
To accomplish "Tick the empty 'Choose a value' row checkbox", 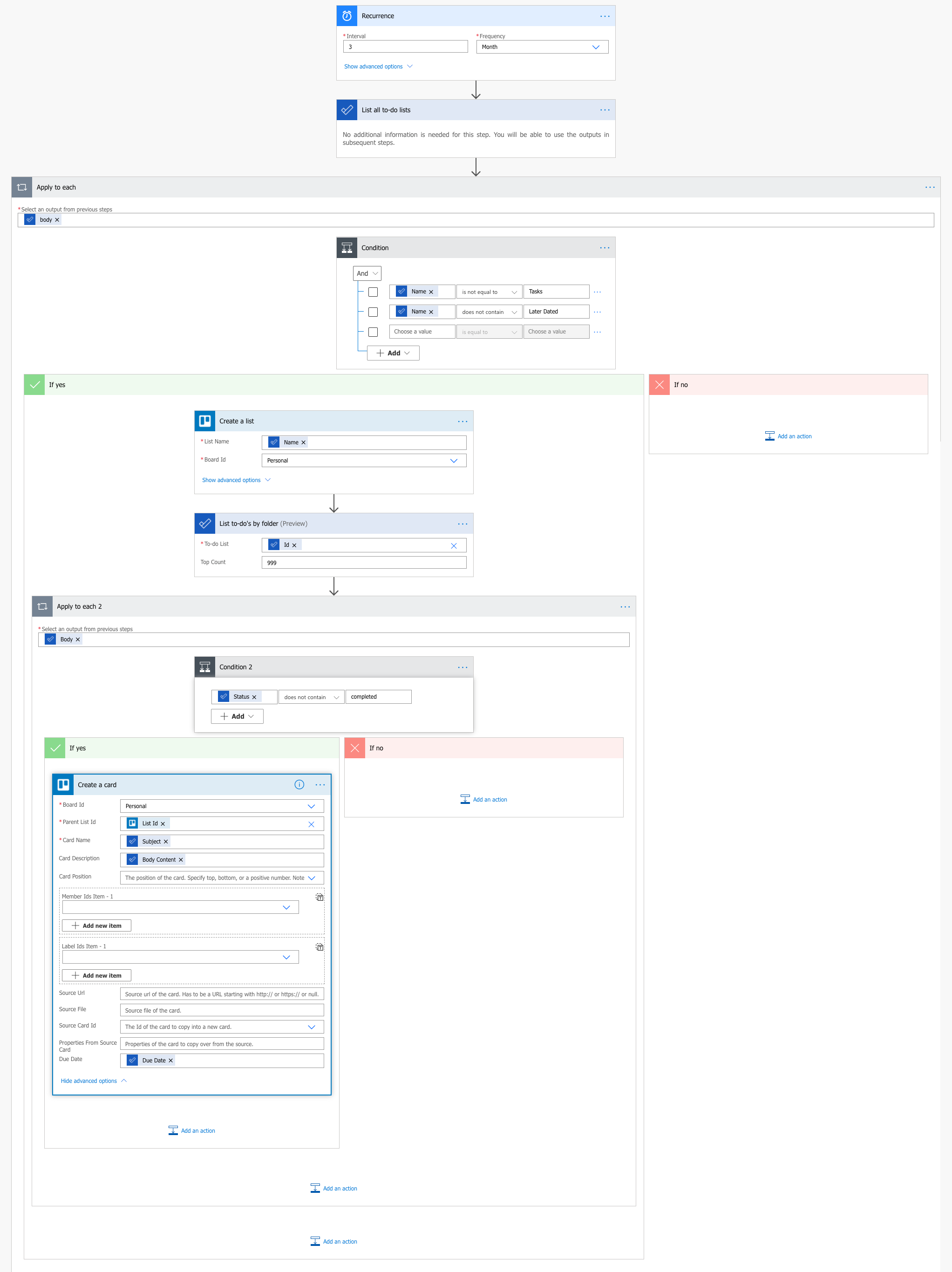I will 373,332.
